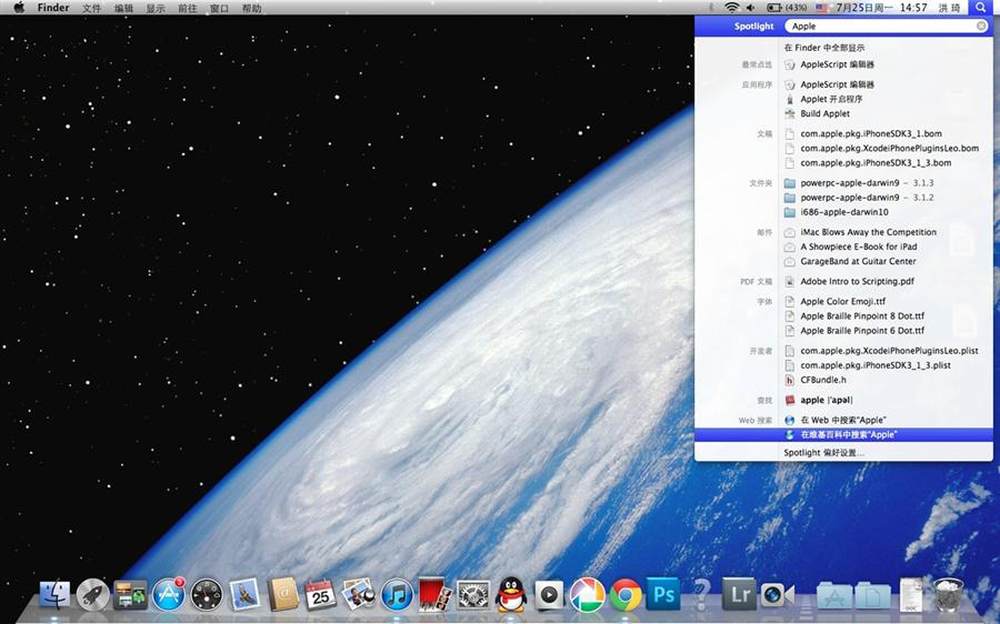Image resolution: width=1000 pixels, height=624 pixels.
Task: Open the Apple menu
Action: [x=18, y=8]
